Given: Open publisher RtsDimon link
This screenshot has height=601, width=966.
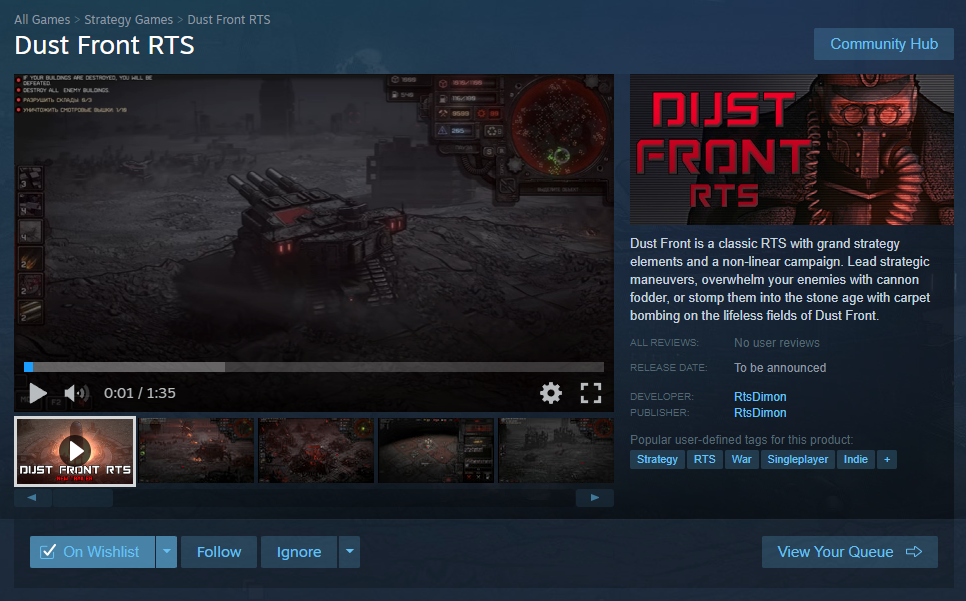Looking at the screenshot, I should point(760,413).
